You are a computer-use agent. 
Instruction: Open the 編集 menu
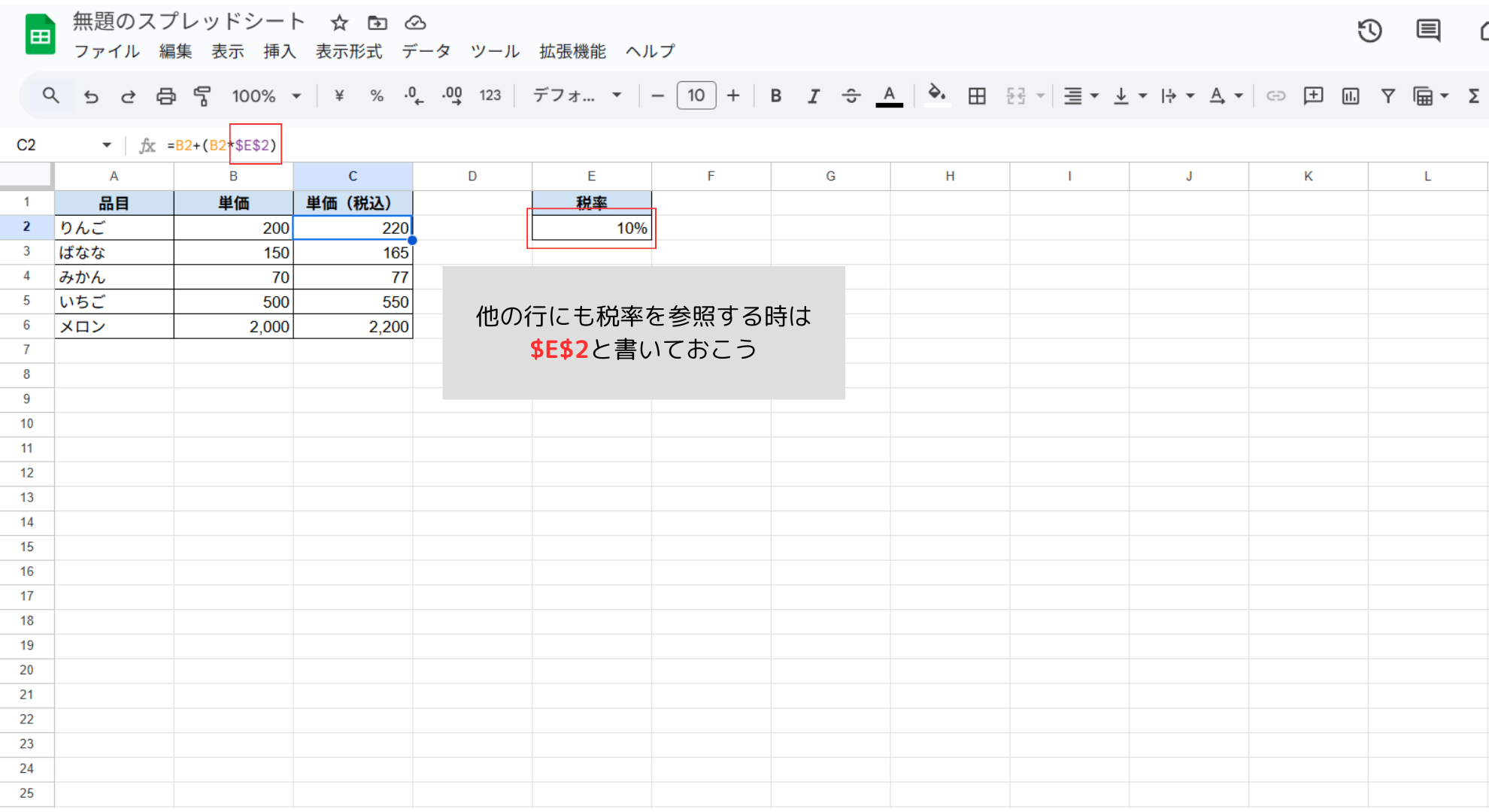[175, 51]
